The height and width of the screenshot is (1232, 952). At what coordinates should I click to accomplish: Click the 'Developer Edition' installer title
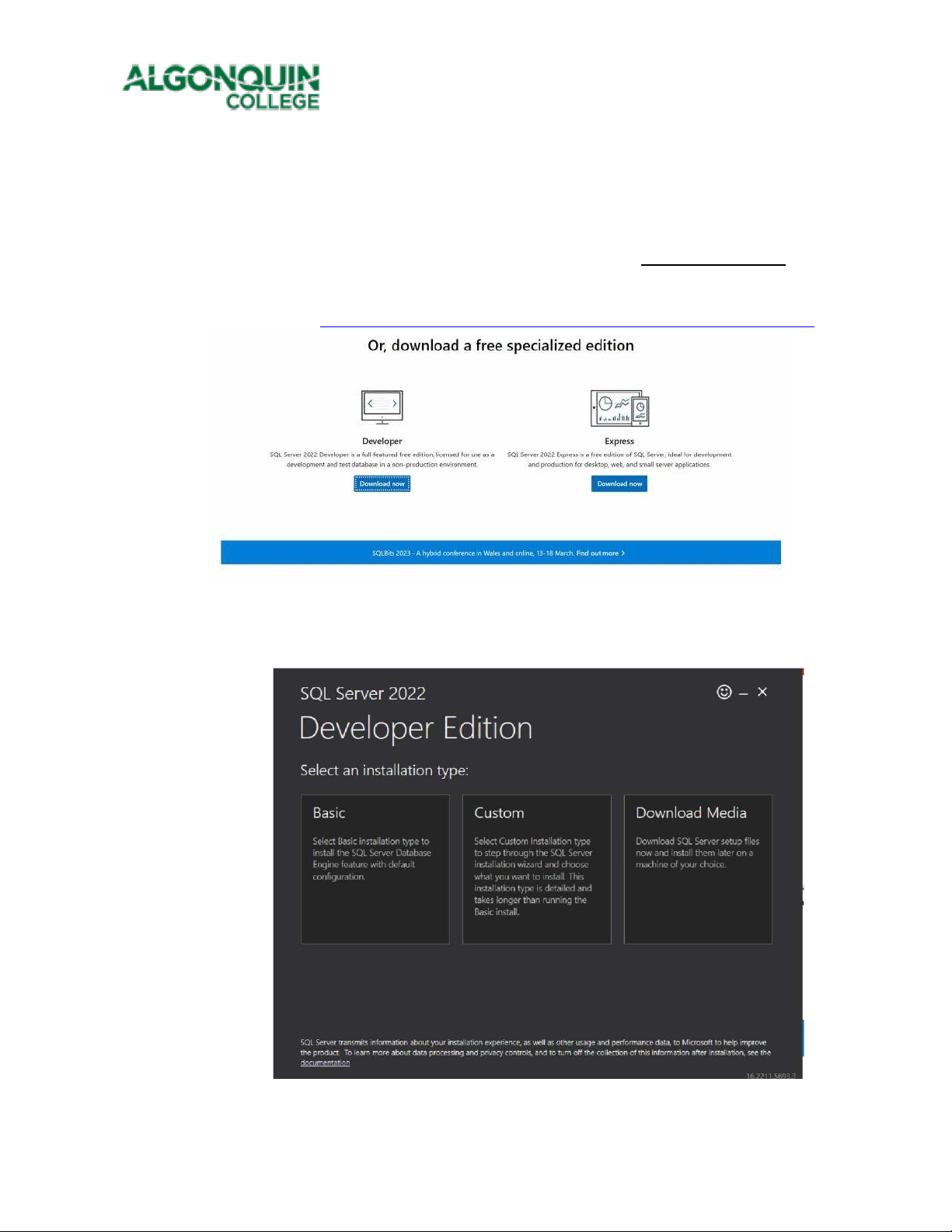point(416,729)
